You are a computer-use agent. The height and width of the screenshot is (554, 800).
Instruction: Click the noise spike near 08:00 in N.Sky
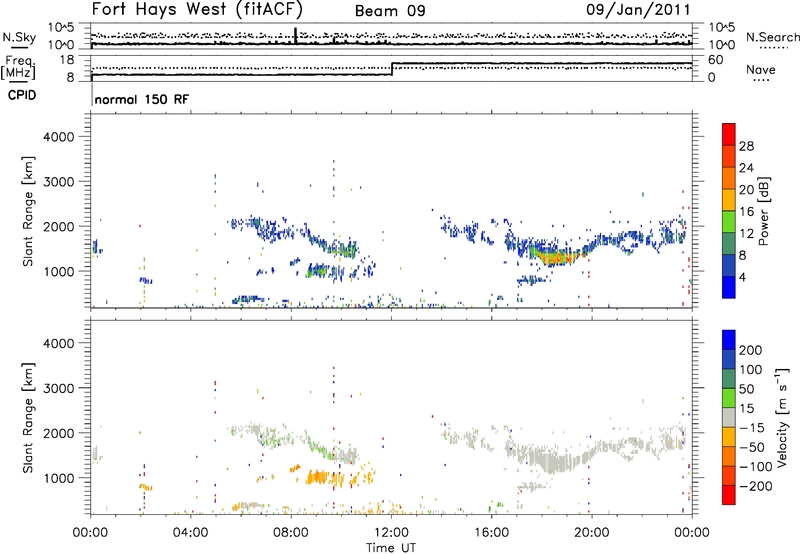(295, 35)
